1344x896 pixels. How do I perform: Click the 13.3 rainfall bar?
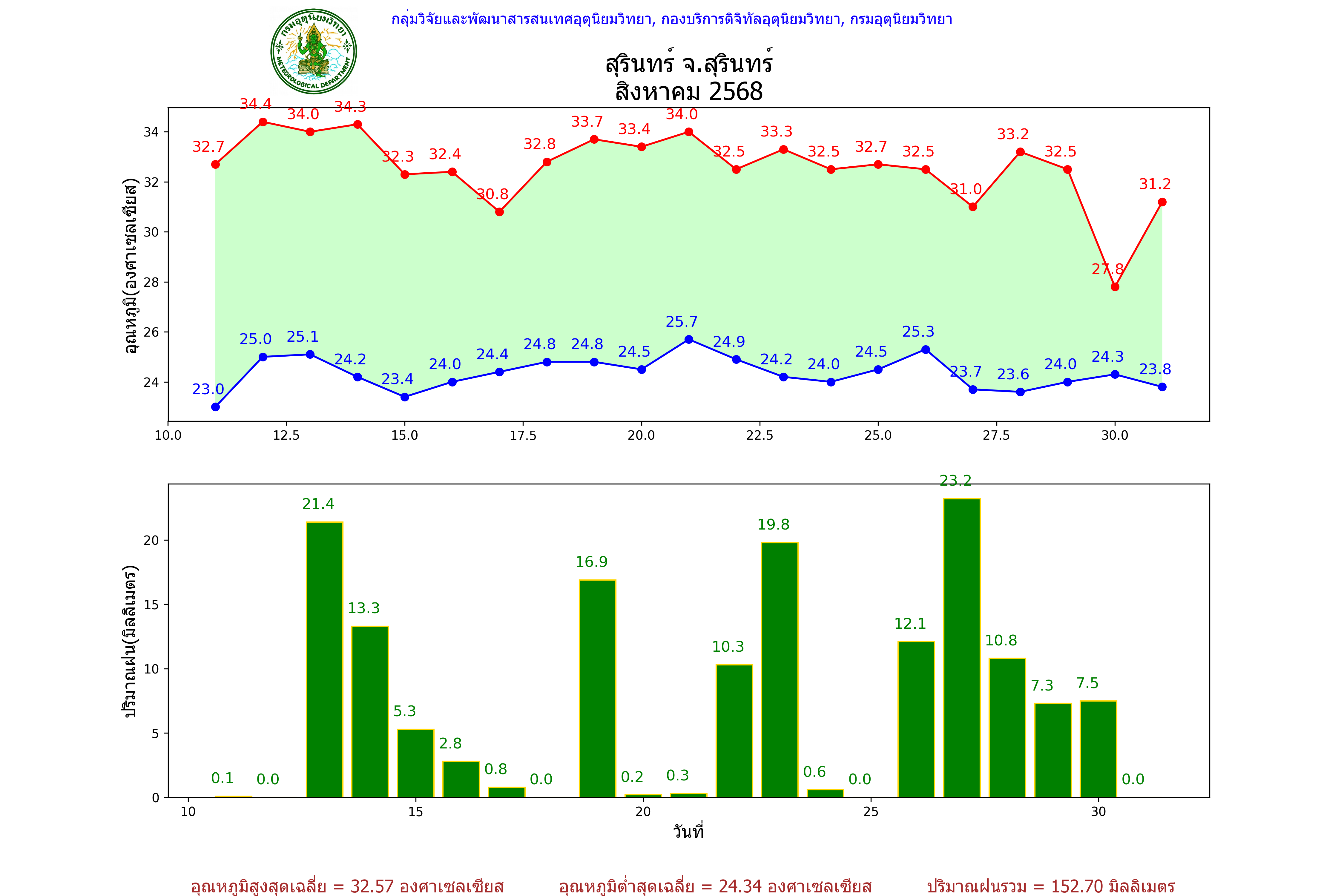[x=370, y=711]
